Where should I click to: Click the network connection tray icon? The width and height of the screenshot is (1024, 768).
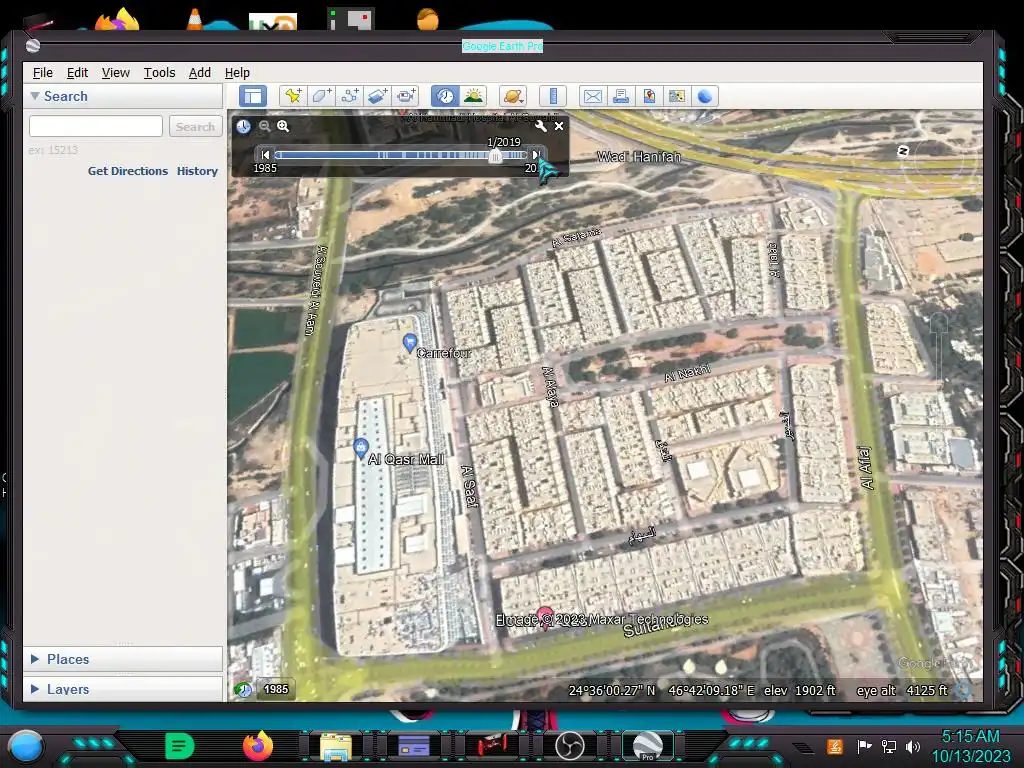(889, 746)
